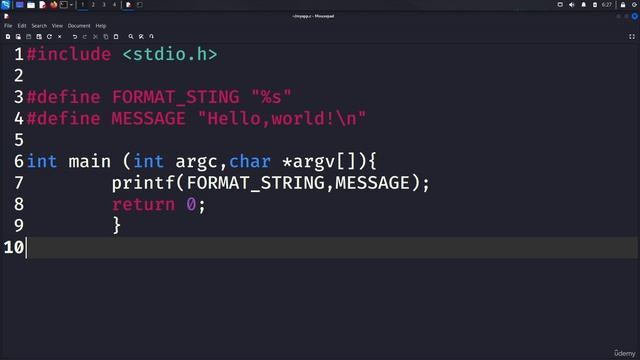Click the second window button in panel
The width and height of the screenshot is (640, 360).
140,5
